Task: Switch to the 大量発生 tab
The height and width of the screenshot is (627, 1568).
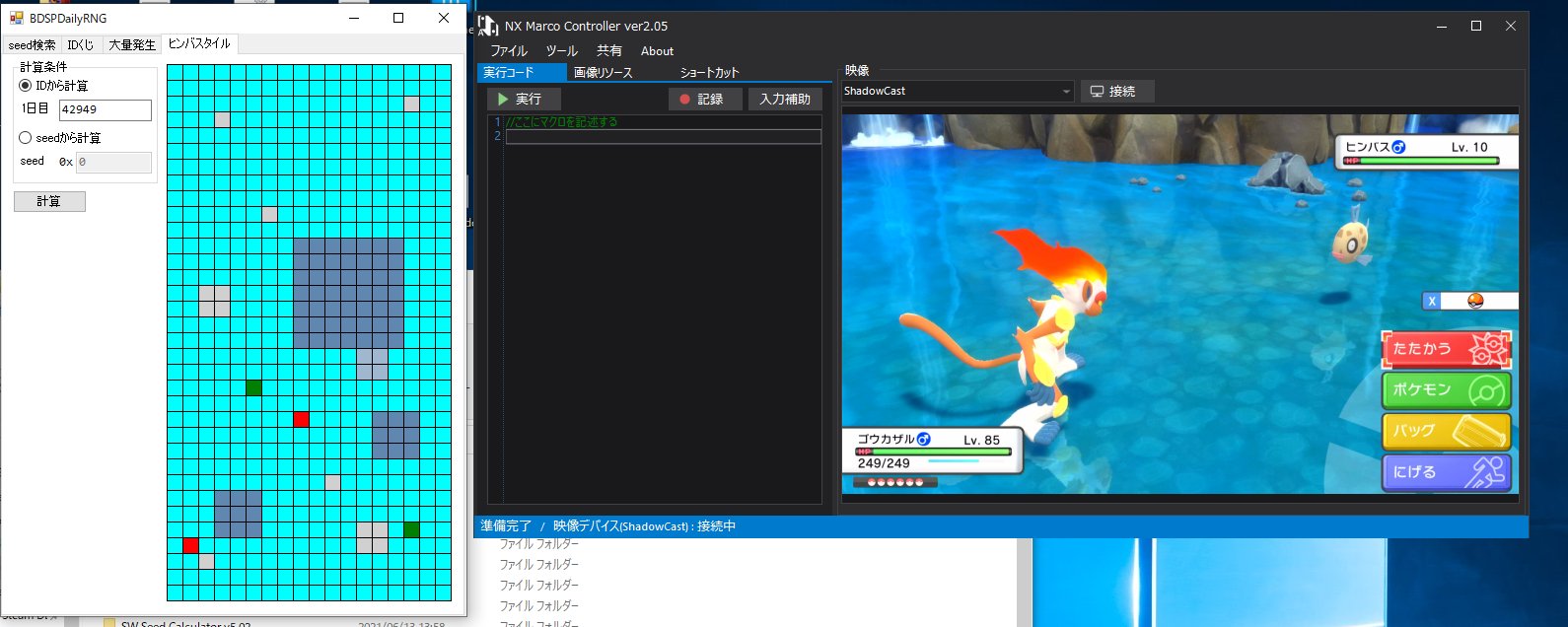Action: pyautogui.click(x=131, y=45)
